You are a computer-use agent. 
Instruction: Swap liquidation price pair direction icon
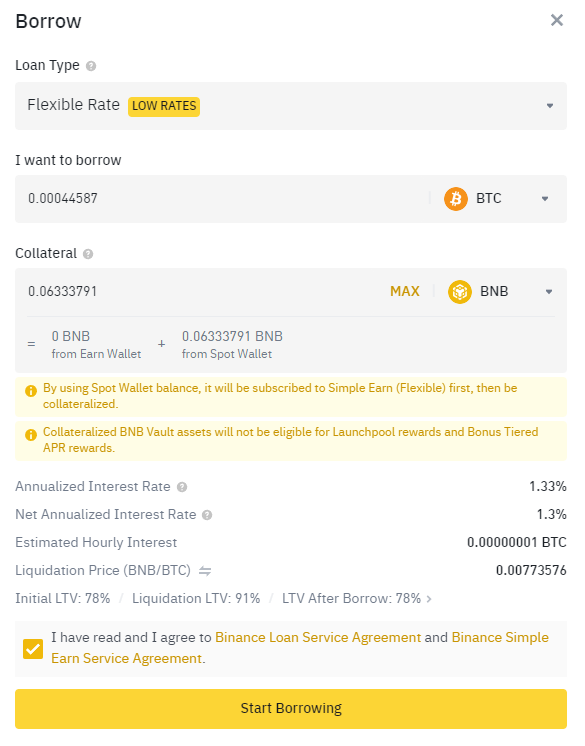click(x=205, y=570)
